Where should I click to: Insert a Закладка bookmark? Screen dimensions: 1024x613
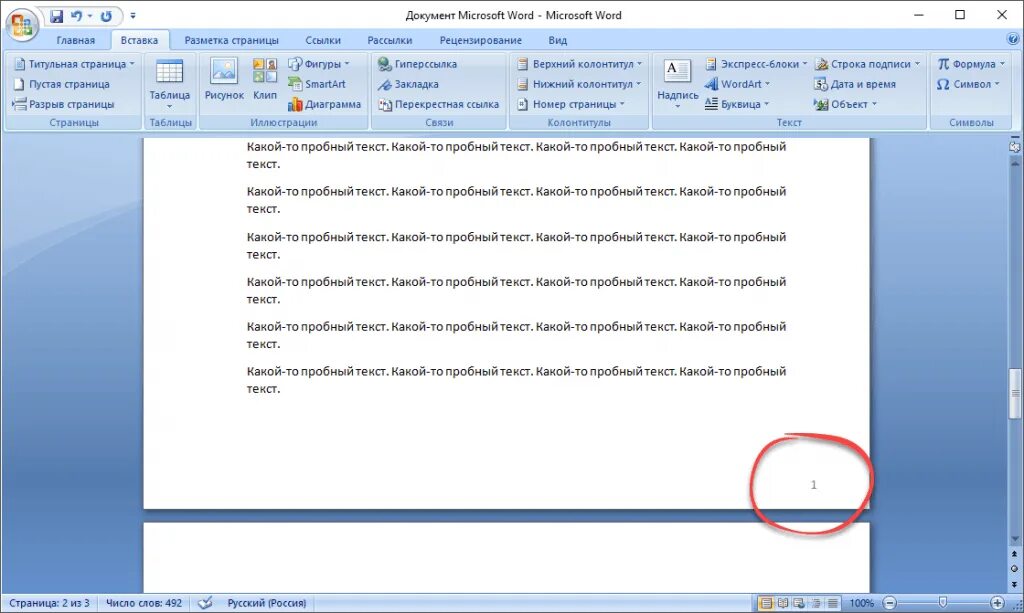tap(408, 84)
